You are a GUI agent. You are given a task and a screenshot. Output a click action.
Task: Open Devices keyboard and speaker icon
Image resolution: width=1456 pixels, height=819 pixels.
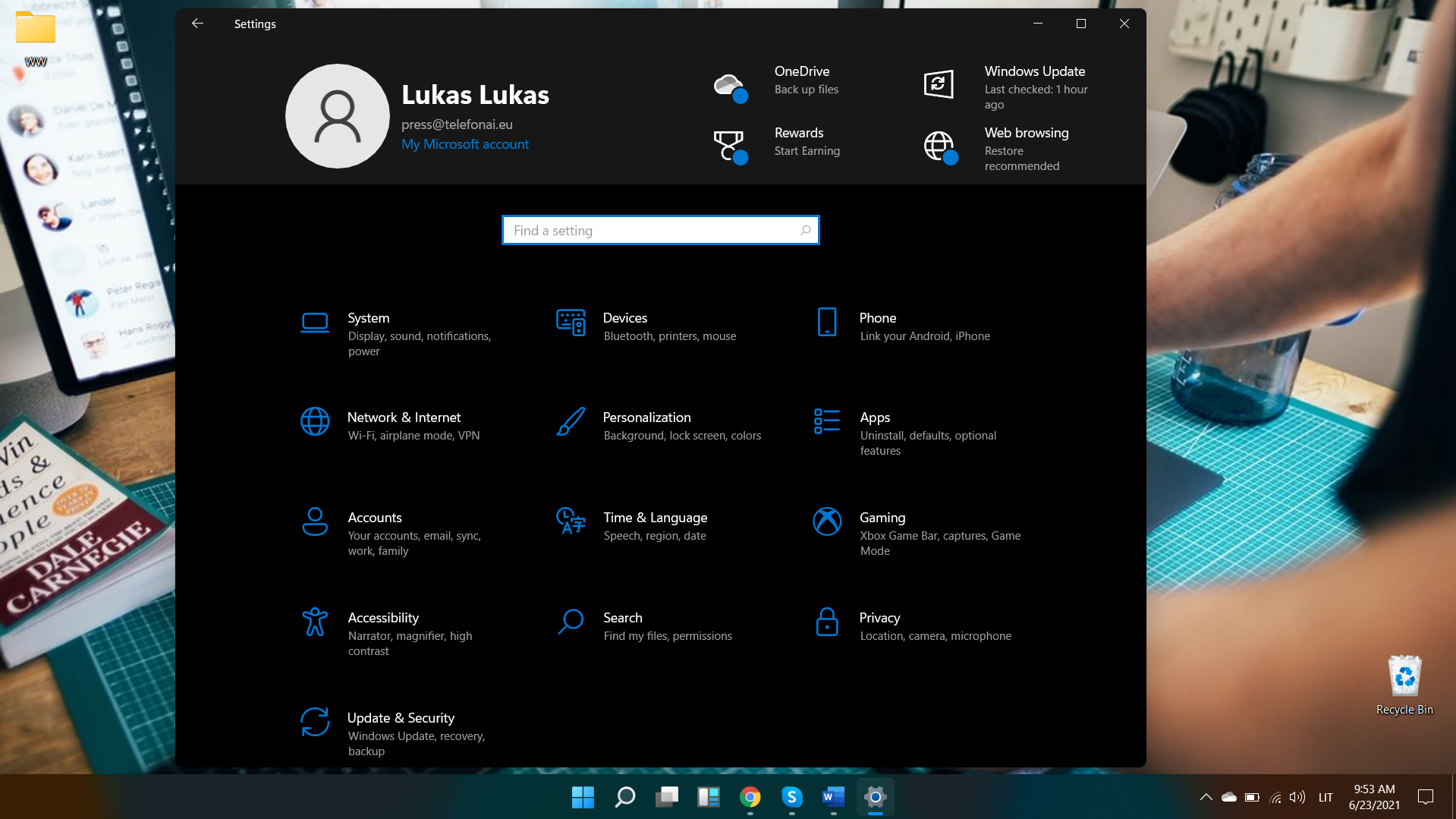(x=571, y=323)
